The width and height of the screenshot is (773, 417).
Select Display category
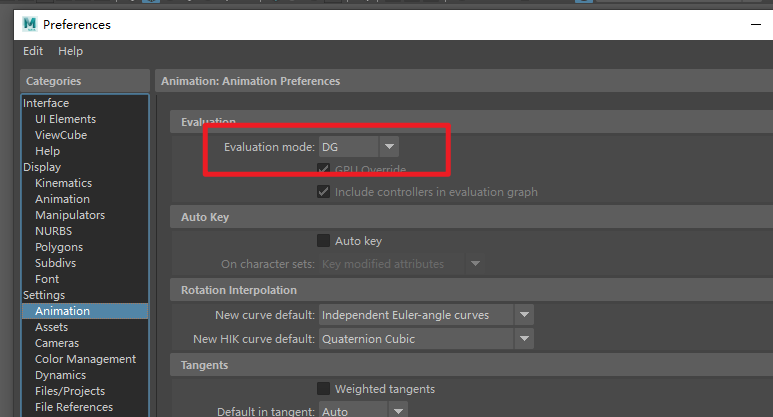[x=42, y=167]
